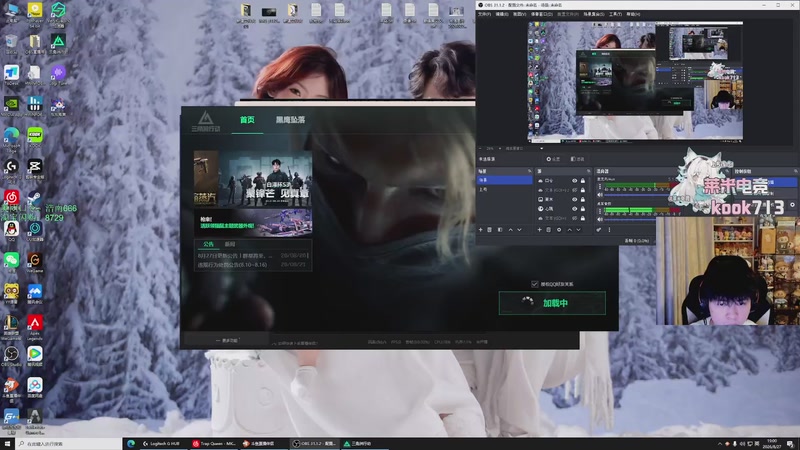
Task: Remove selected source in OBS
Action: pyautogui.click(x=548, y=230)
